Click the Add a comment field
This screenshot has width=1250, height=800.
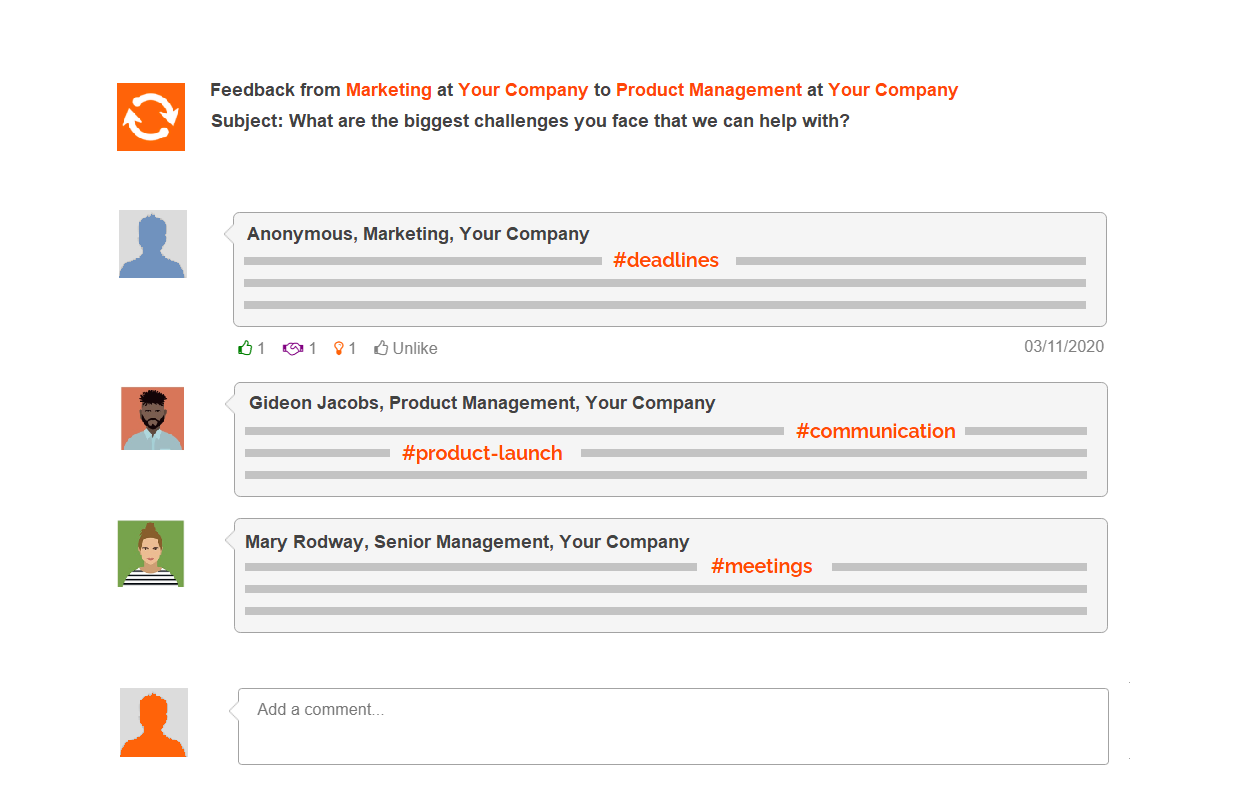click(x=673, y=726)
